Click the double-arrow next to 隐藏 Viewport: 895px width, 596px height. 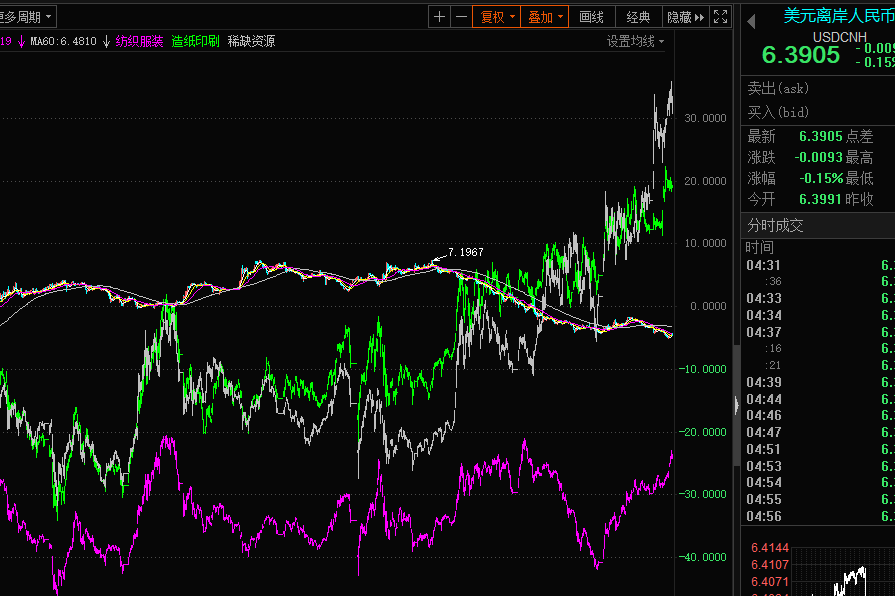pos(699,17)
